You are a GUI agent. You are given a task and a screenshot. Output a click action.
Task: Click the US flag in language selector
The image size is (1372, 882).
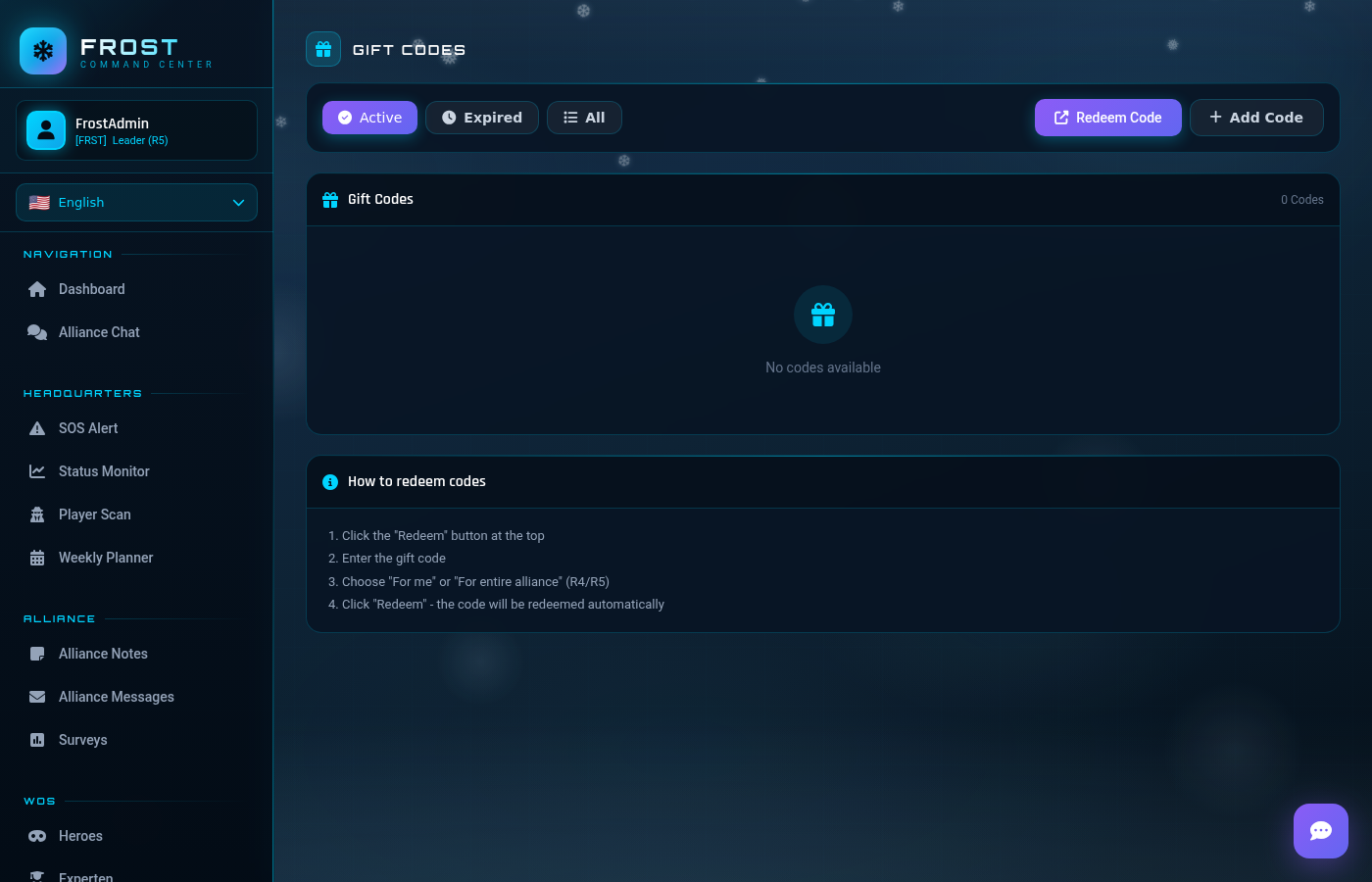[39, 203]
